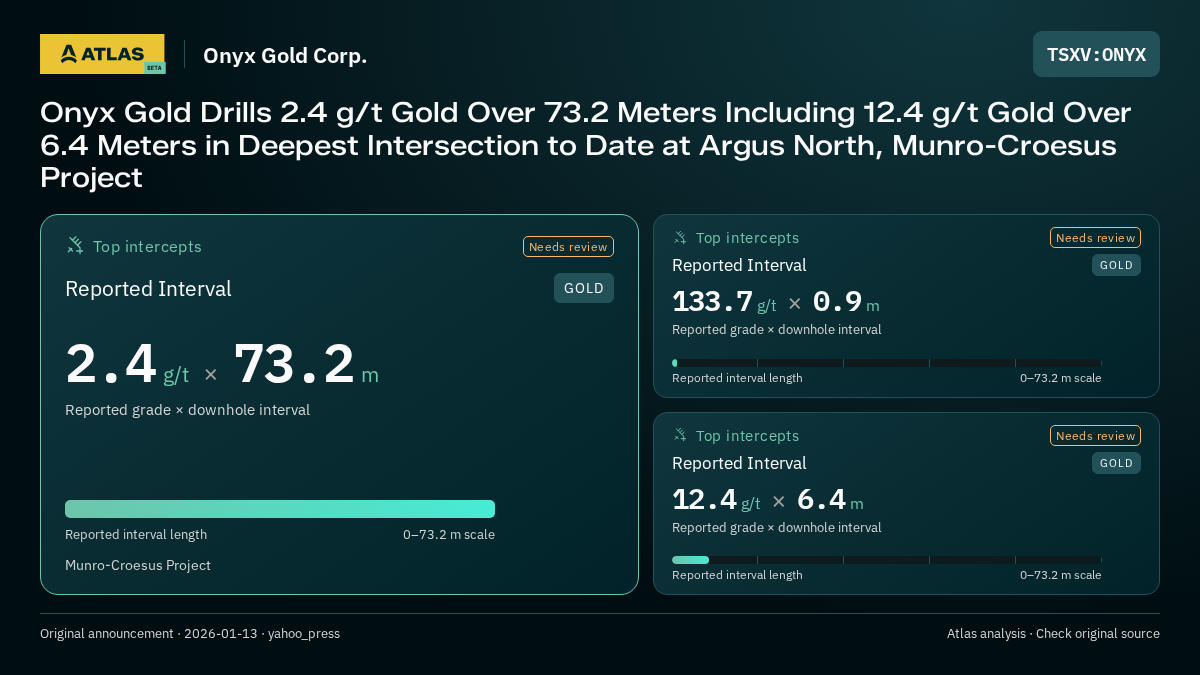Click the drill icon in the 2.4 g/t card
This screenshot has height=675, width=1200.
coord(75,246)
